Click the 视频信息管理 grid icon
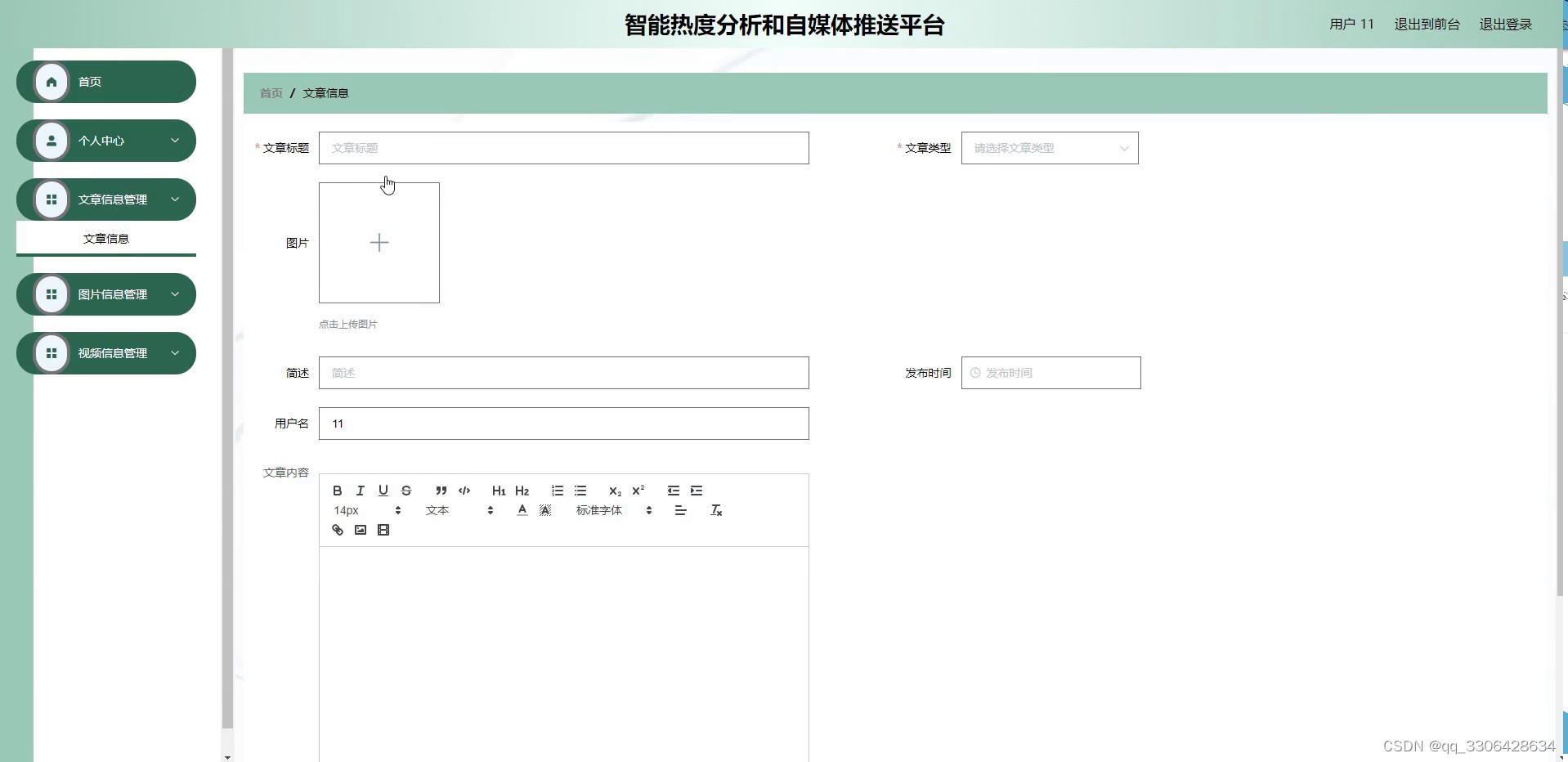This screenshot has height=762, width=1568. click(x=52, y=353)
